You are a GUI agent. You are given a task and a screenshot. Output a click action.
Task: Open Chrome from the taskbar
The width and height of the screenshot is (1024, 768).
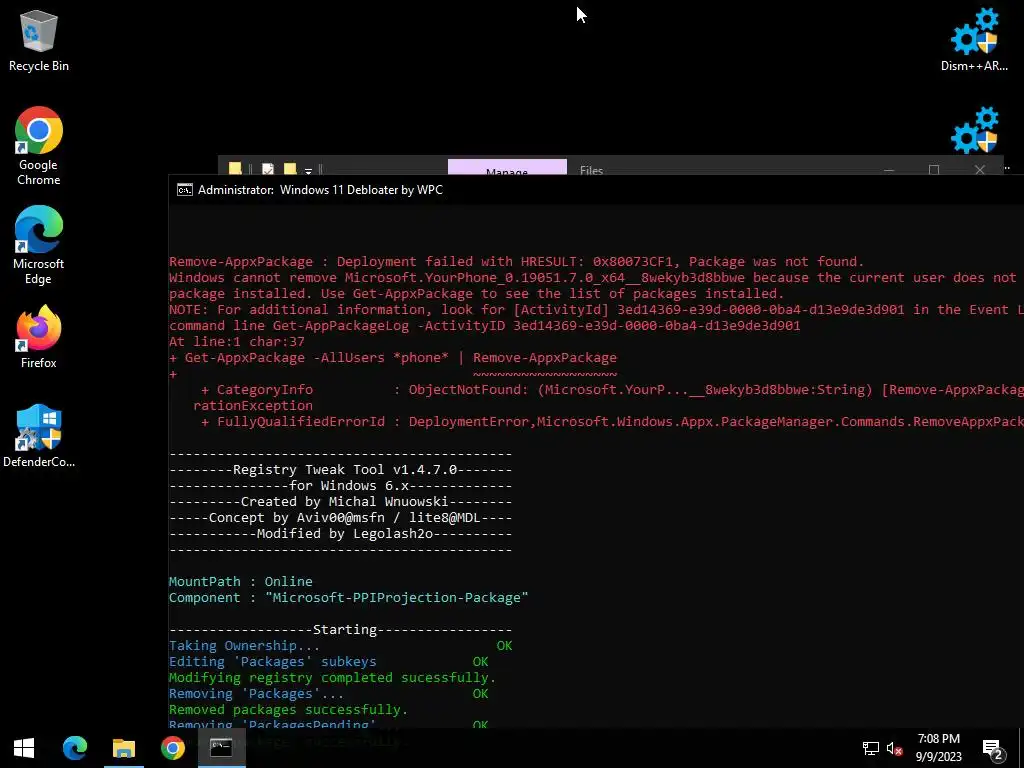[x=173, y=748]
